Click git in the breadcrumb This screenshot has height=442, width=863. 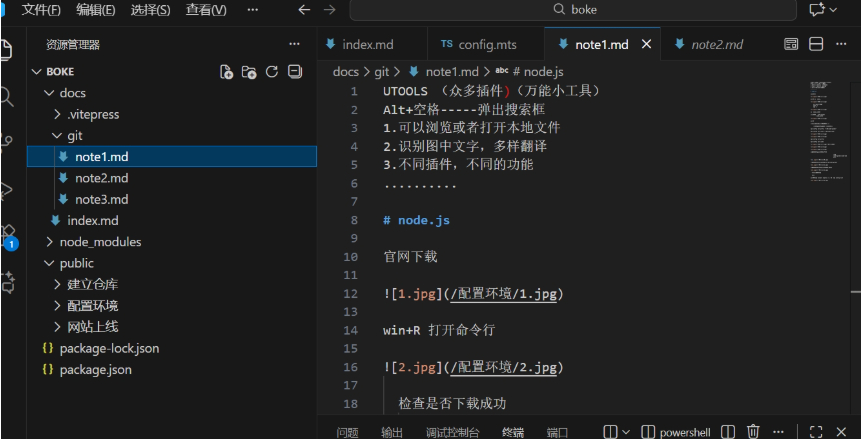[x=381, y=72]
